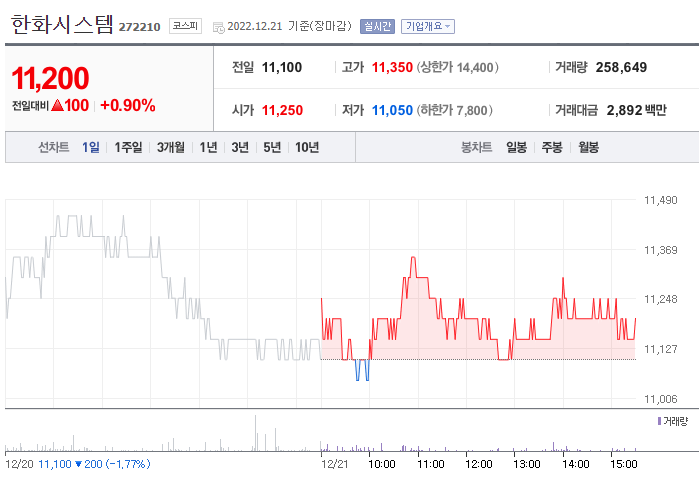The image size is (699, 485).
Task: Click the purple 거래량 legend swatch
Action: point(659,421)
